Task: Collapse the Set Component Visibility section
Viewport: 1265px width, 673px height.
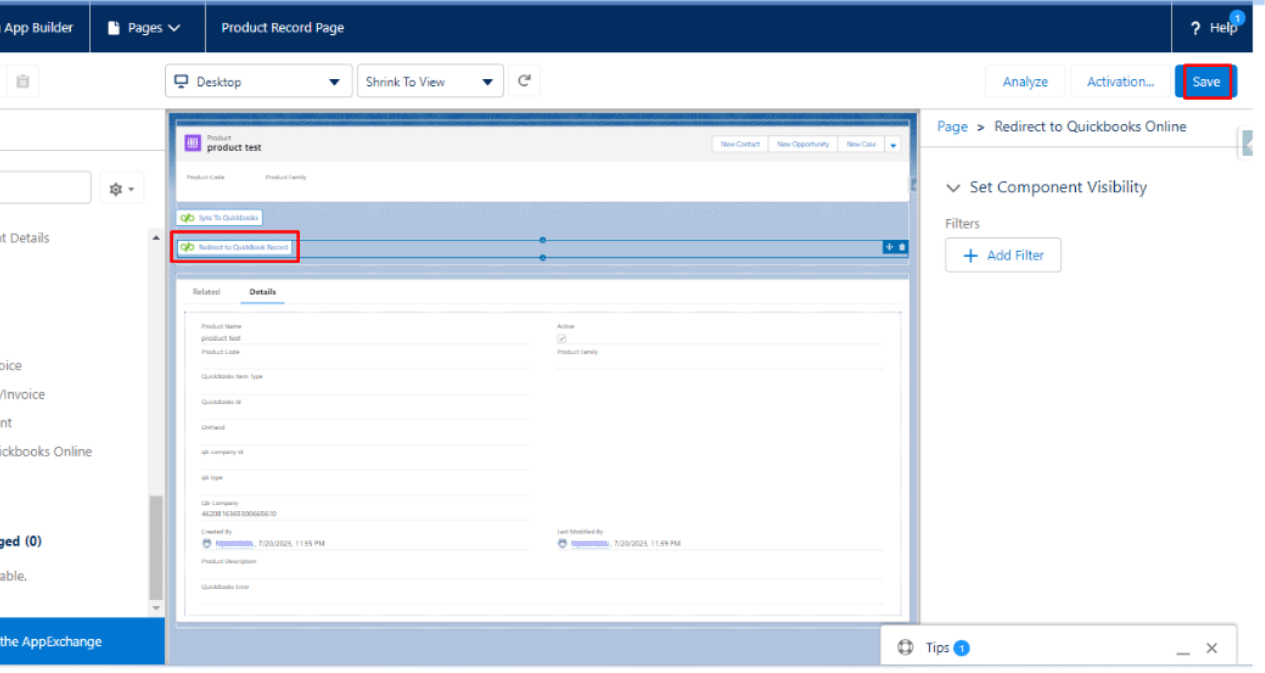Action: point(952,188)
